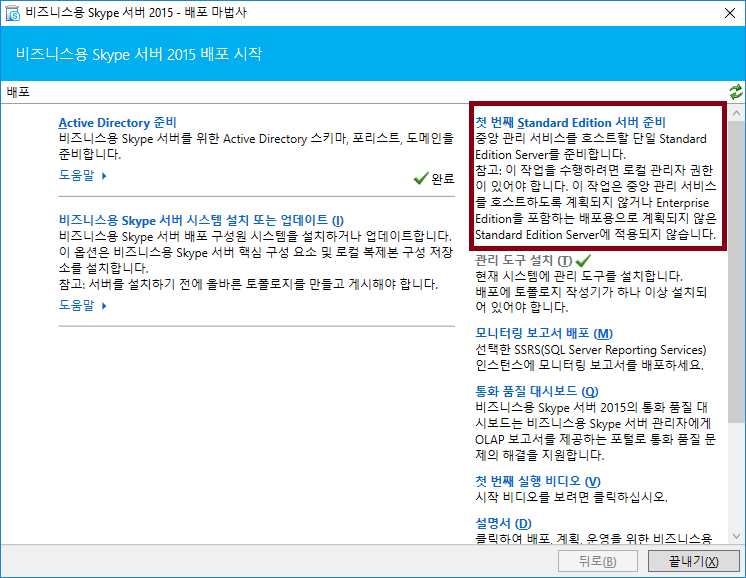Click the green refresh arrows icon
The width and height of the screenshot is (746, 578).
(x=736, y=92)
